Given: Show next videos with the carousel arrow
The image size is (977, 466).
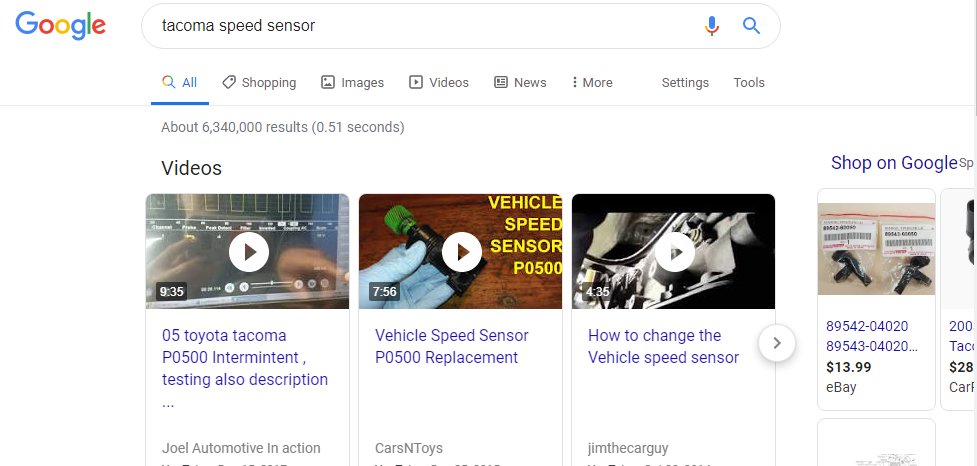Looking at the screenshot, I should tap(777, 343).
